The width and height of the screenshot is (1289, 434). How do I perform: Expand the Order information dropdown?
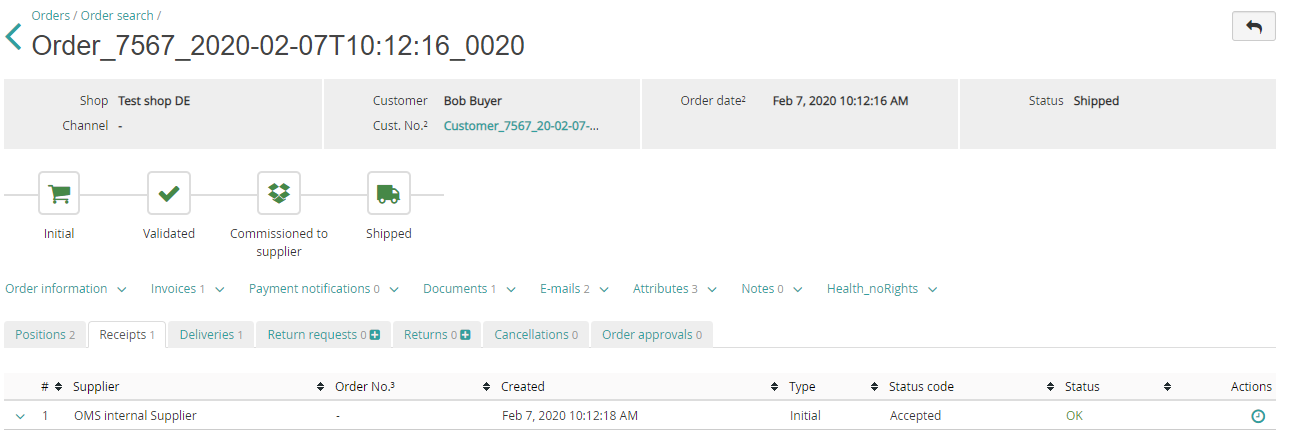(66, 289)
